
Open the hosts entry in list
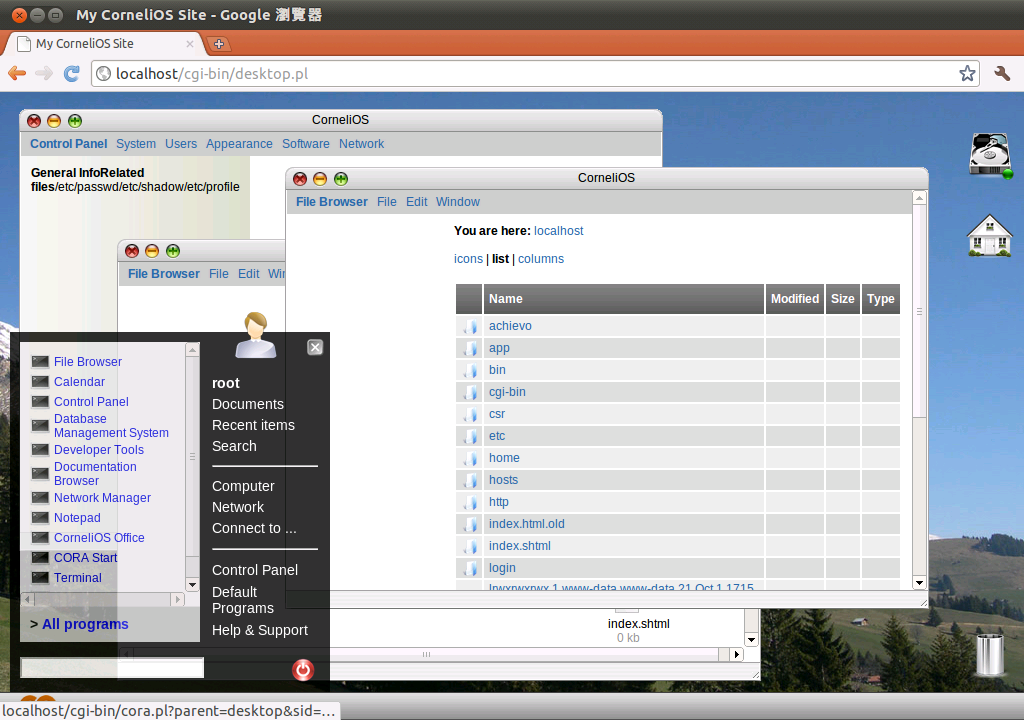(503, 480)
